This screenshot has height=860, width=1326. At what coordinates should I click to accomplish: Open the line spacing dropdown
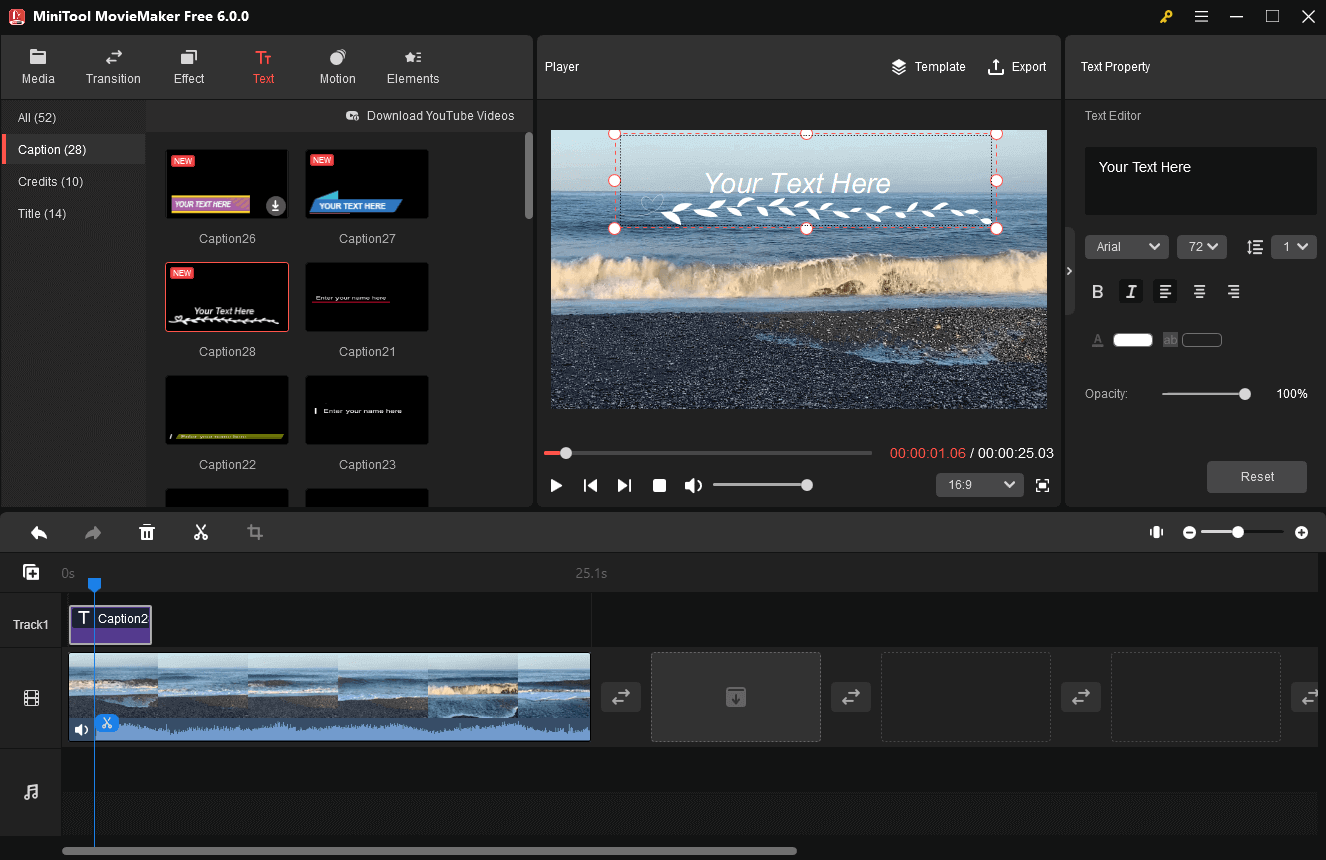tap(1293, 247)
